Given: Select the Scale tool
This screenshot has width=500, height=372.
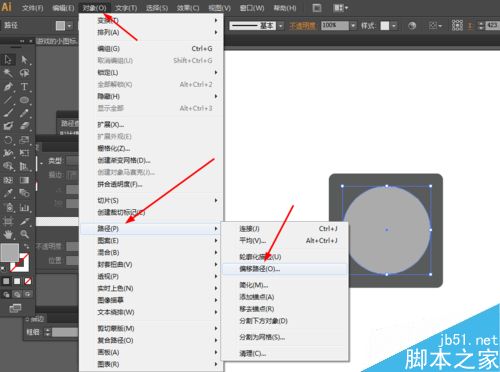Looking at the screenshot, I should [x=24, y=140].
